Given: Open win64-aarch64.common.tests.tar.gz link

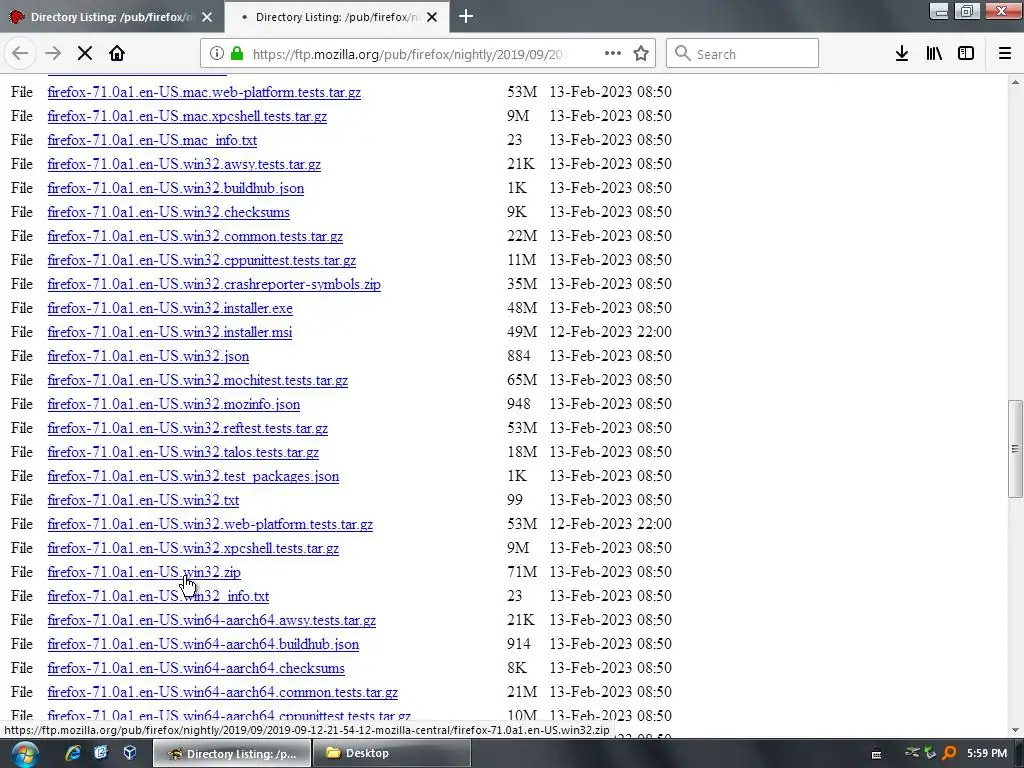Looking at the screenshot, I should click(x=223, y=693).
